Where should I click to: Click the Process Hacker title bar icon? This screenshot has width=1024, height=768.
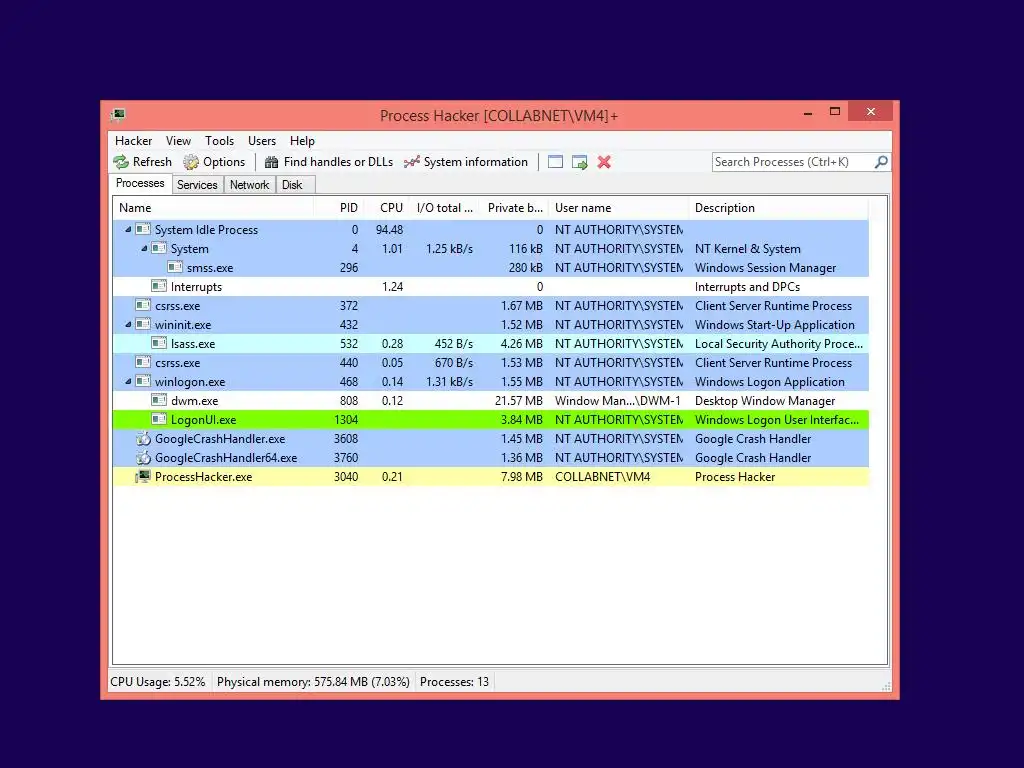(x=118, y=116)
